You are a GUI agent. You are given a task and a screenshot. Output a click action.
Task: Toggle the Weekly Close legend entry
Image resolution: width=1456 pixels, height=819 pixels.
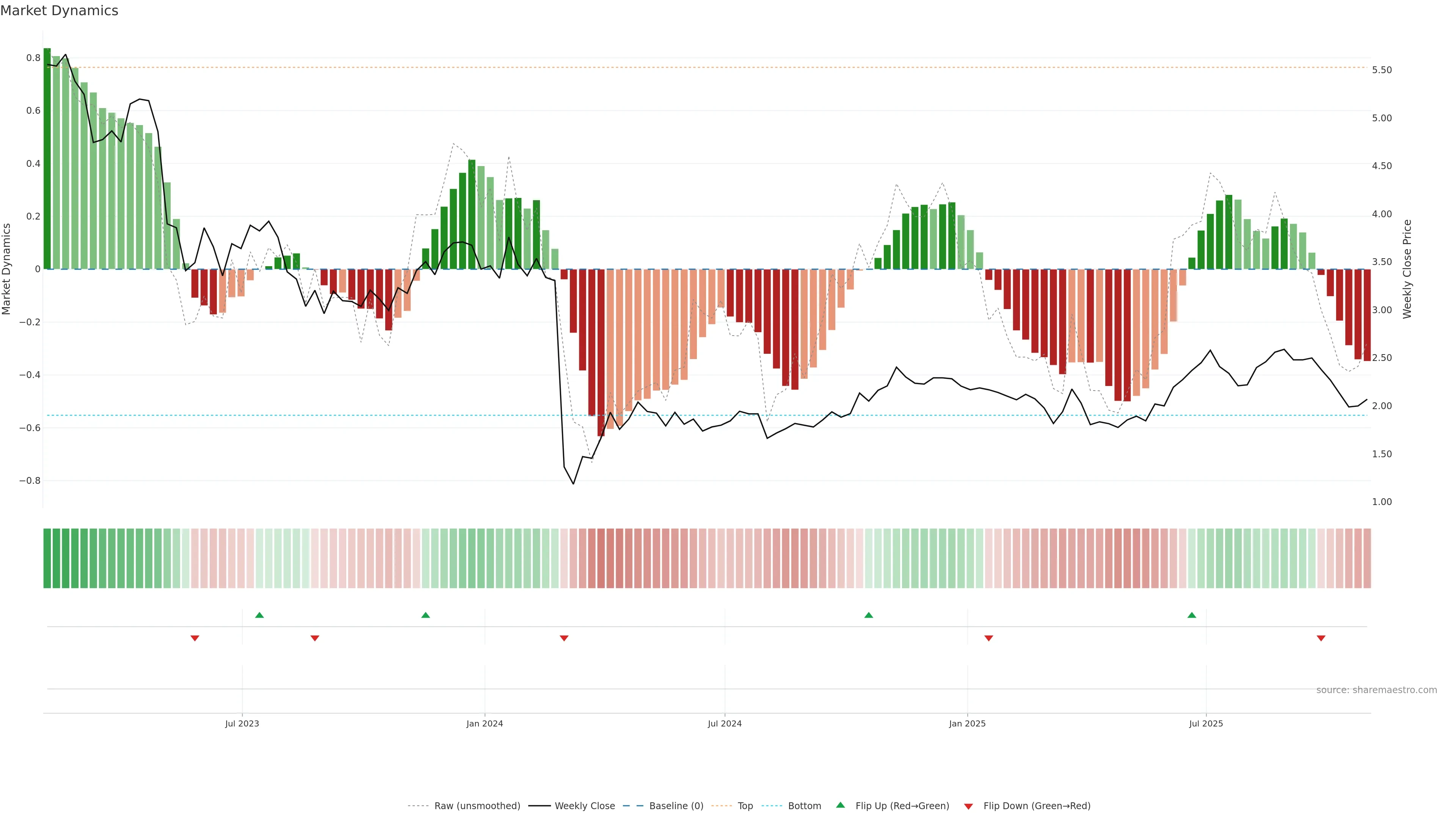coord(584,806)
